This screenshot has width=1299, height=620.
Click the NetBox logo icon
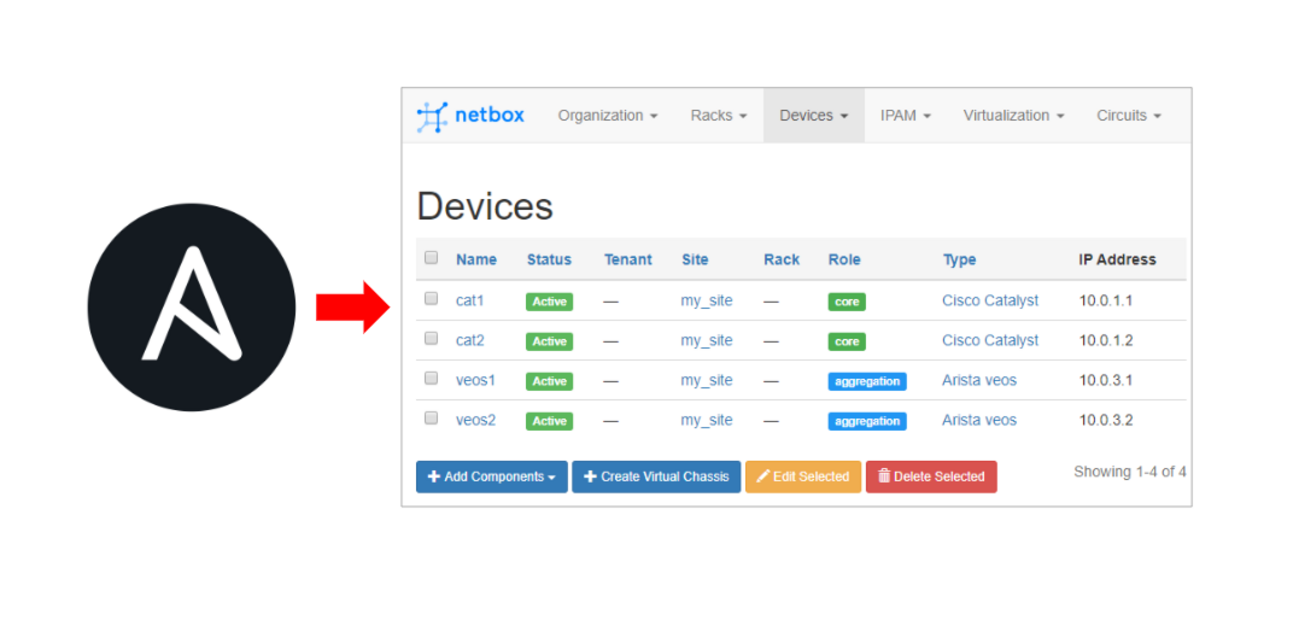click(432, 116)
